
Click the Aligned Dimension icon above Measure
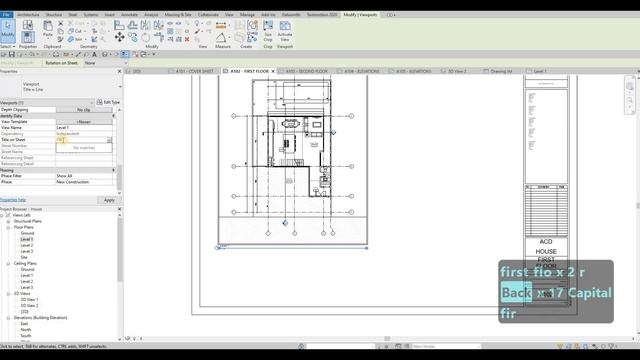[221, 25]
